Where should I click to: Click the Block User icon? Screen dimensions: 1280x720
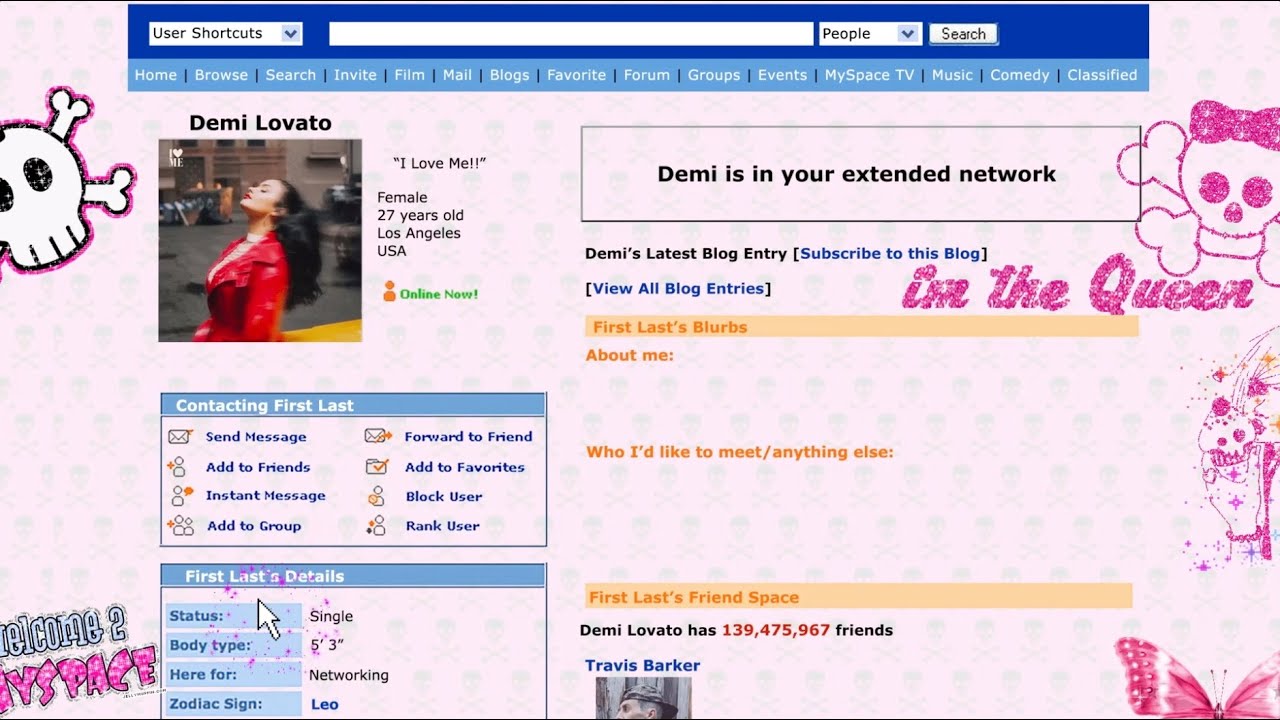[377, 497]
